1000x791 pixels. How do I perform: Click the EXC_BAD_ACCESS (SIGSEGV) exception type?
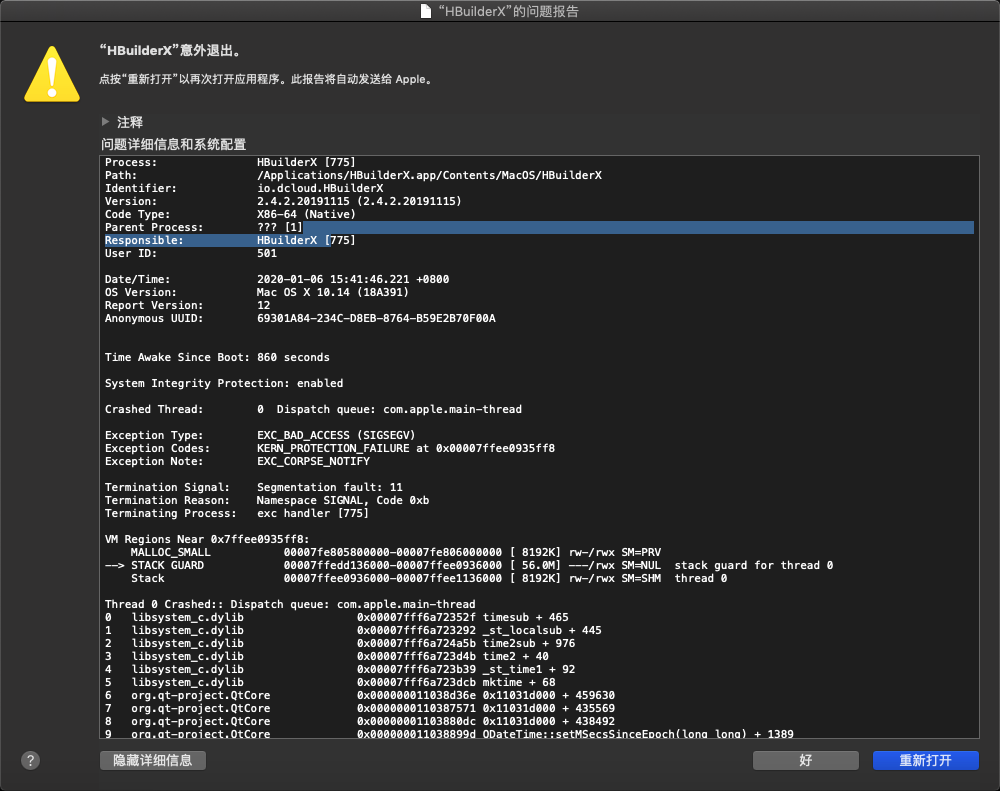pyautogui.click(x=336, y=435)
